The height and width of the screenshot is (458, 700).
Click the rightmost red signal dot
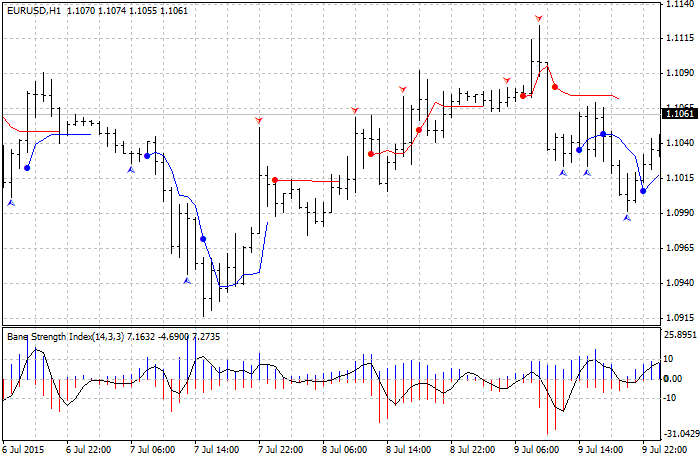pyautogui.click(x=555, y=87)
